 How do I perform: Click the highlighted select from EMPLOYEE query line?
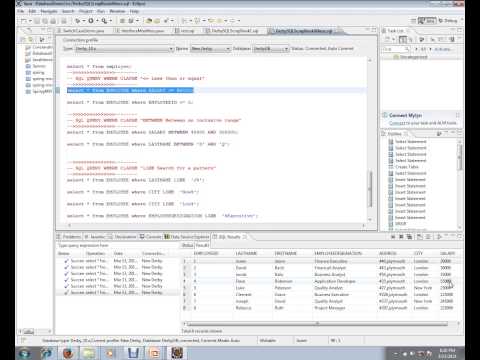pyautogui.click(x=130, y=90)
